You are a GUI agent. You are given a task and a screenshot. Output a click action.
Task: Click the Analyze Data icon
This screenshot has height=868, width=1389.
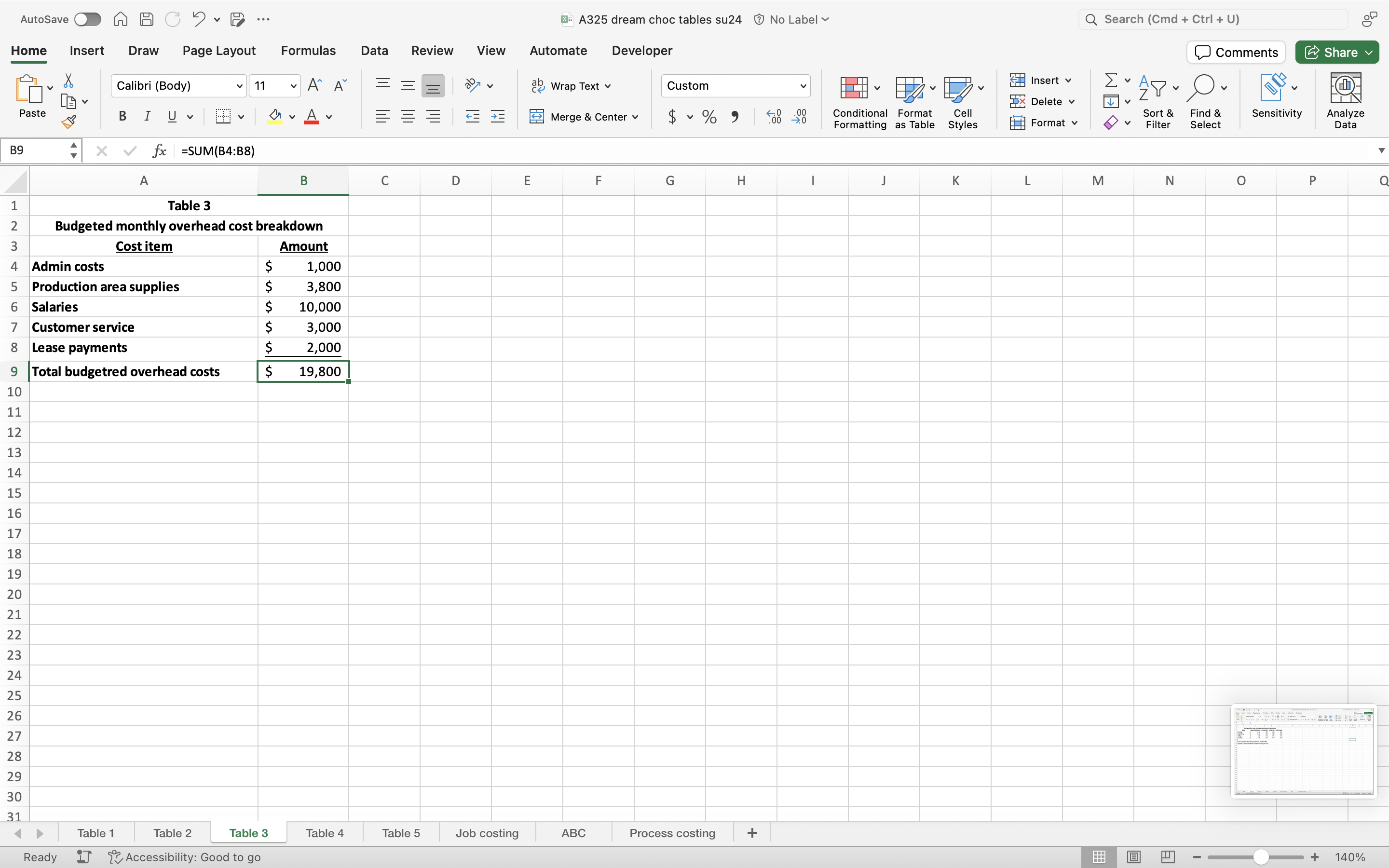(1345, 101)
